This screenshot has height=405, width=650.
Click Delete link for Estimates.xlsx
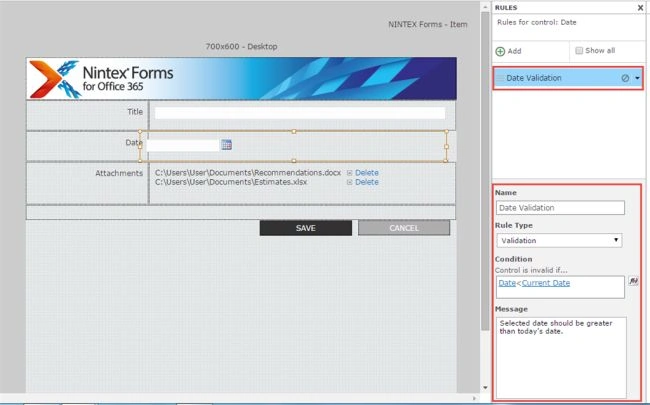pyautogui.click(x=367, y=182)
